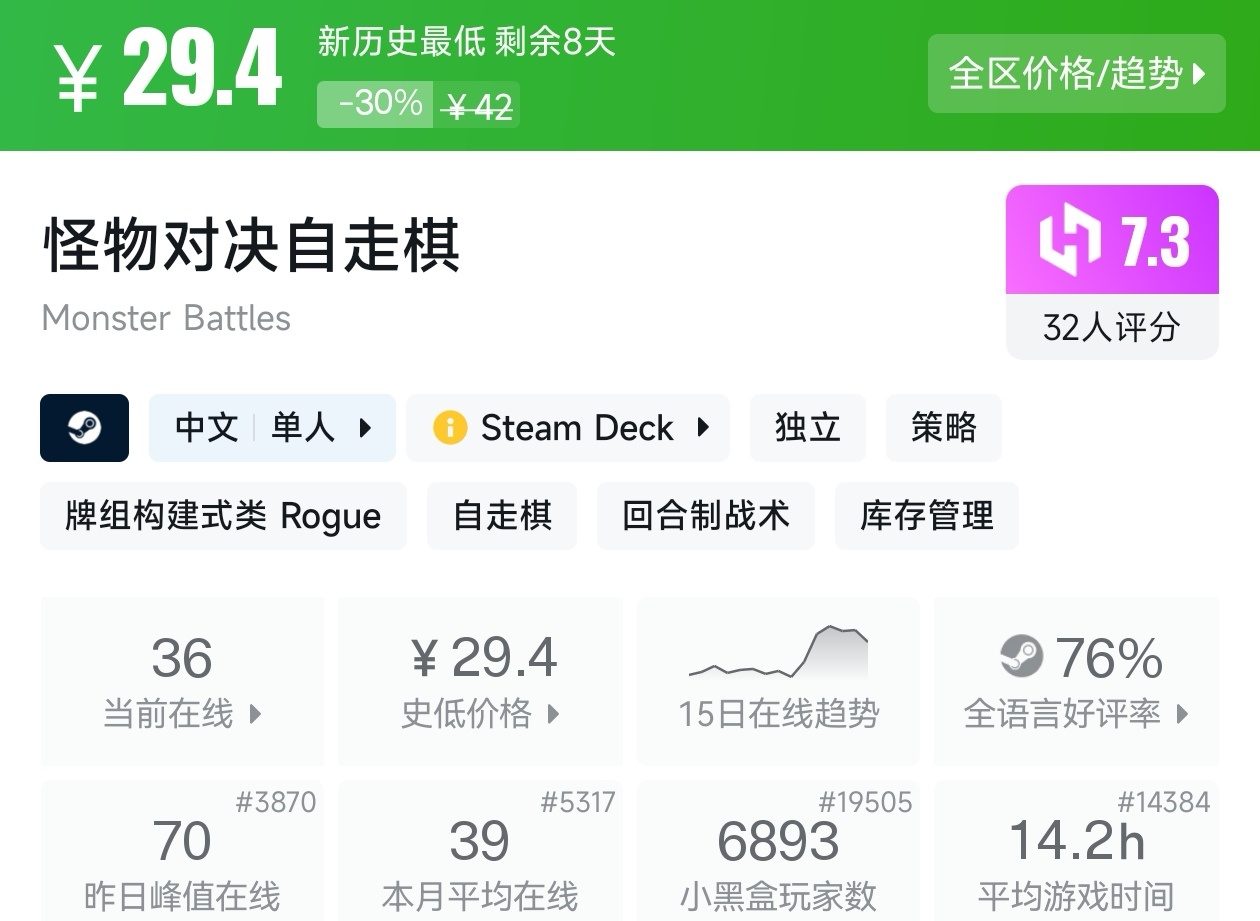Expand Steam Deck compatibility details

[568, 428]
